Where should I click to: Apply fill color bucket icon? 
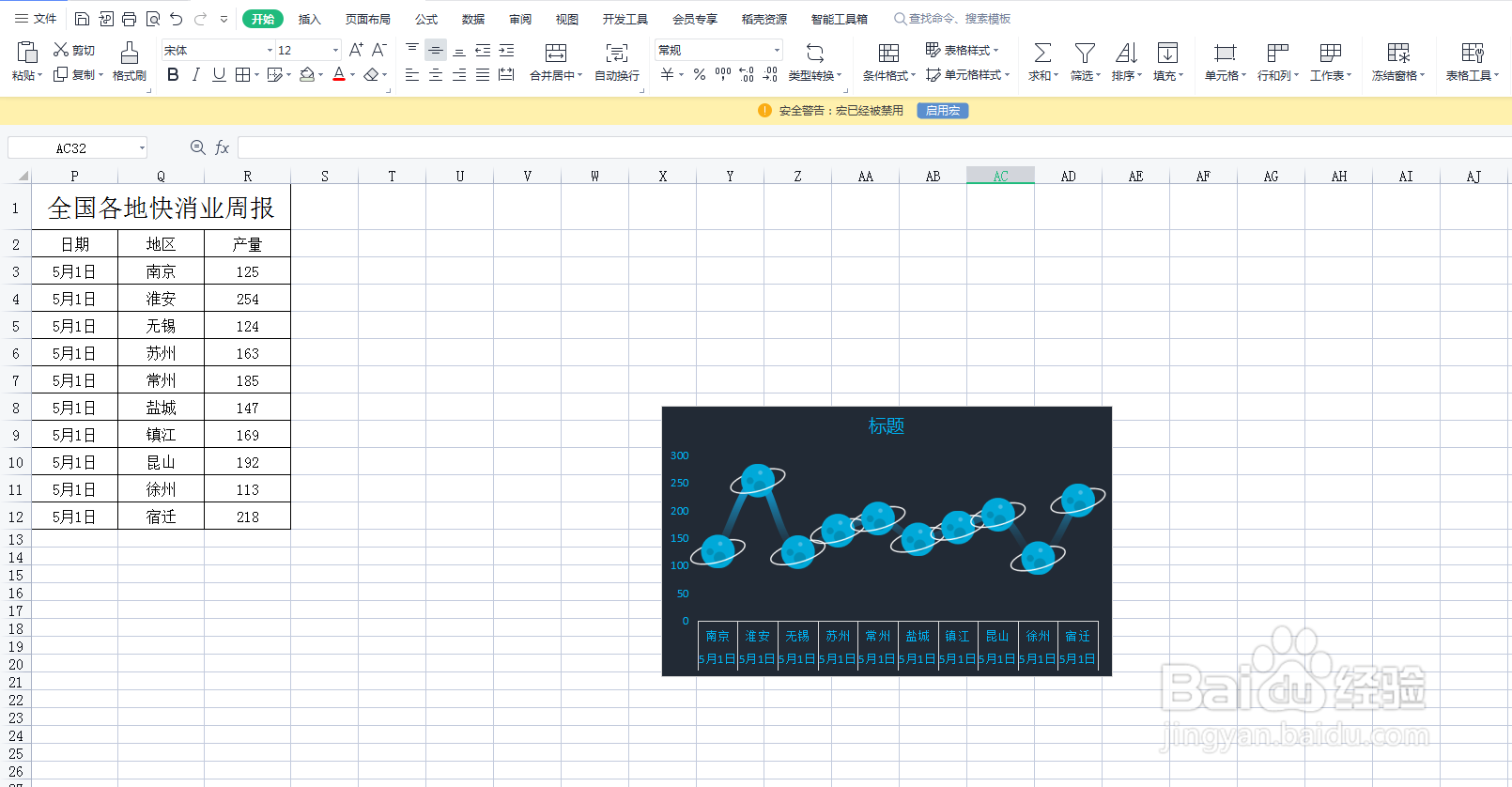pos(307,74)
